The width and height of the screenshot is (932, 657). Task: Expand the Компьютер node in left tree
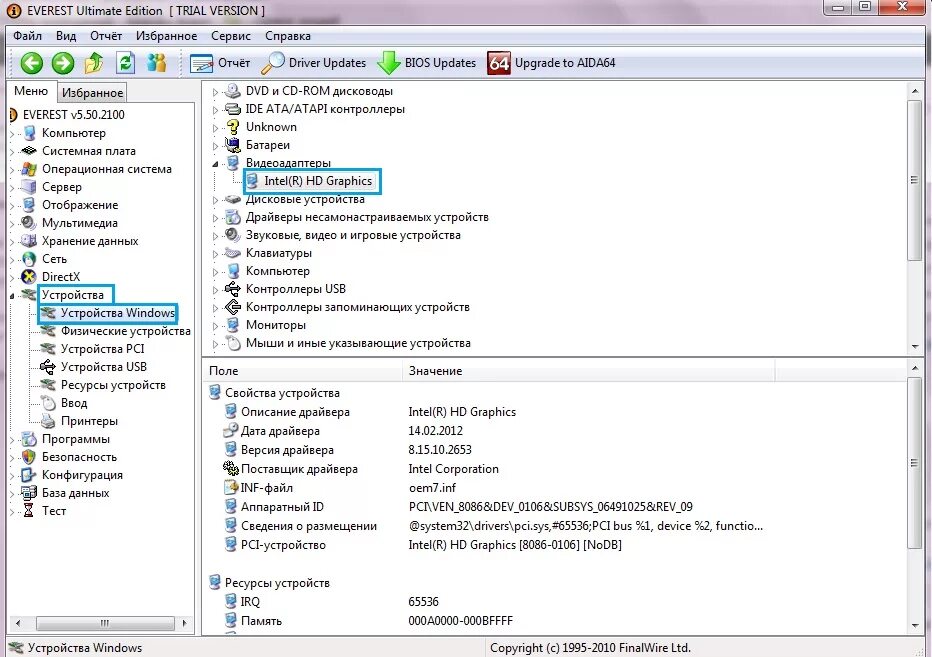pyautogui.click(x=12, y=134)
